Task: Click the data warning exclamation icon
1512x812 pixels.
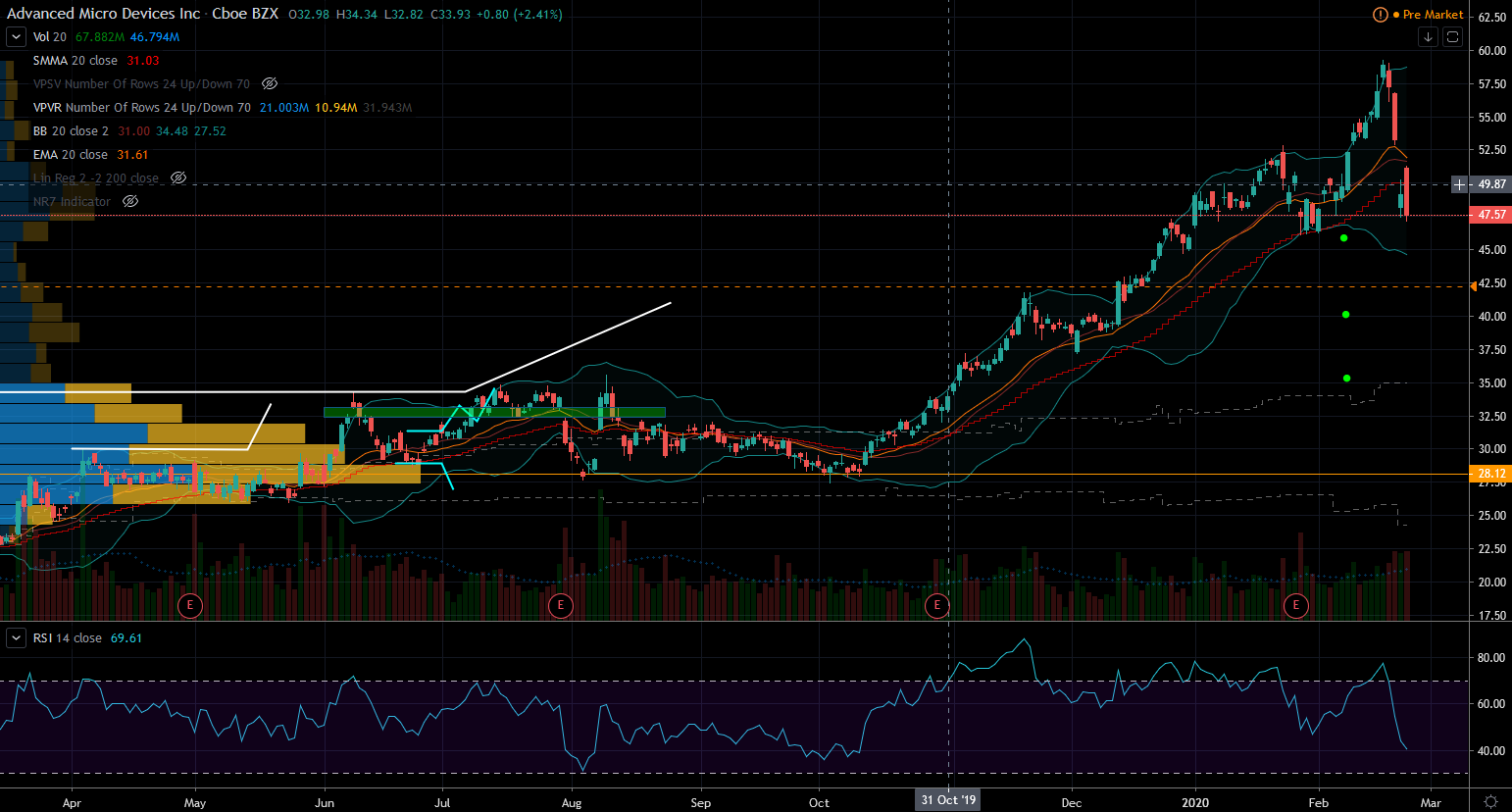Action: [1381, 15]
